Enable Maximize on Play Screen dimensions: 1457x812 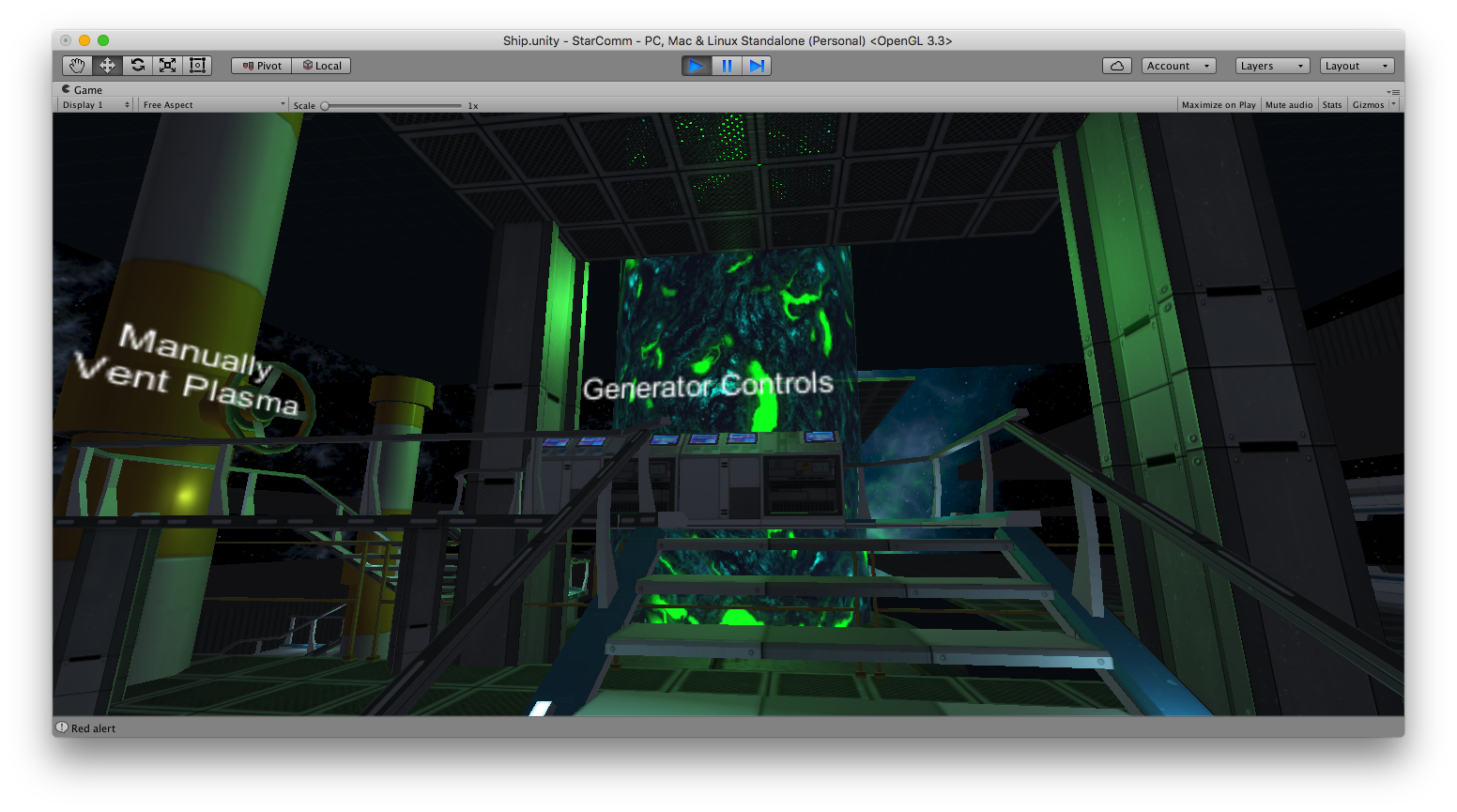click(1218, 105)
